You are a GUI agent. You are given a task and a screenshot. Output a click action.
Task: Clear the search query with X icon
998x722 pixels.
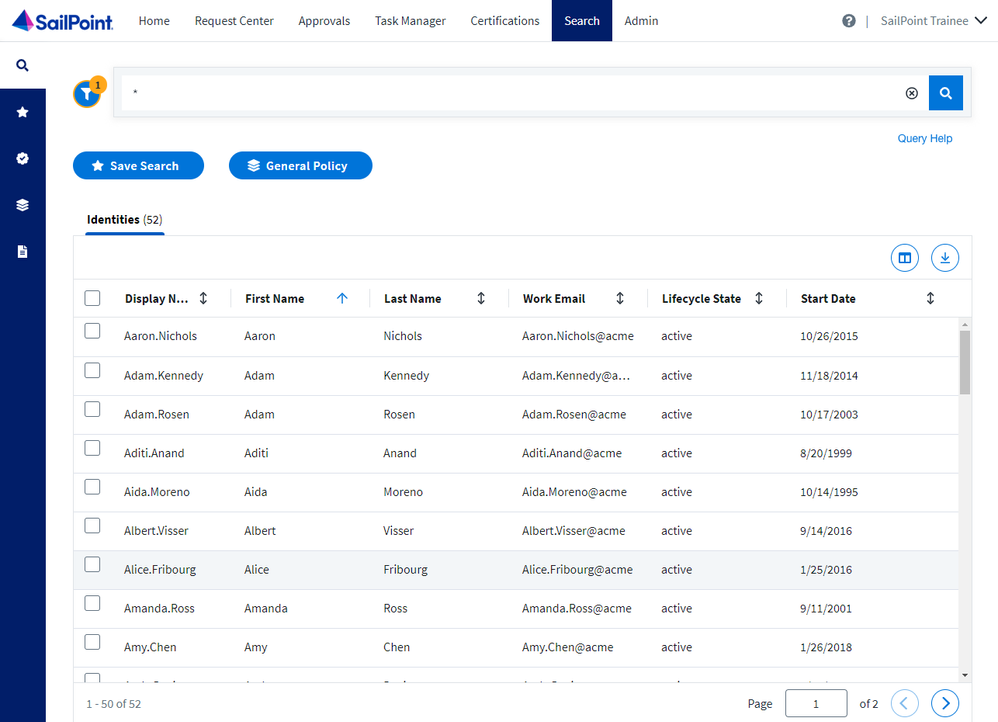coord(911,93)
